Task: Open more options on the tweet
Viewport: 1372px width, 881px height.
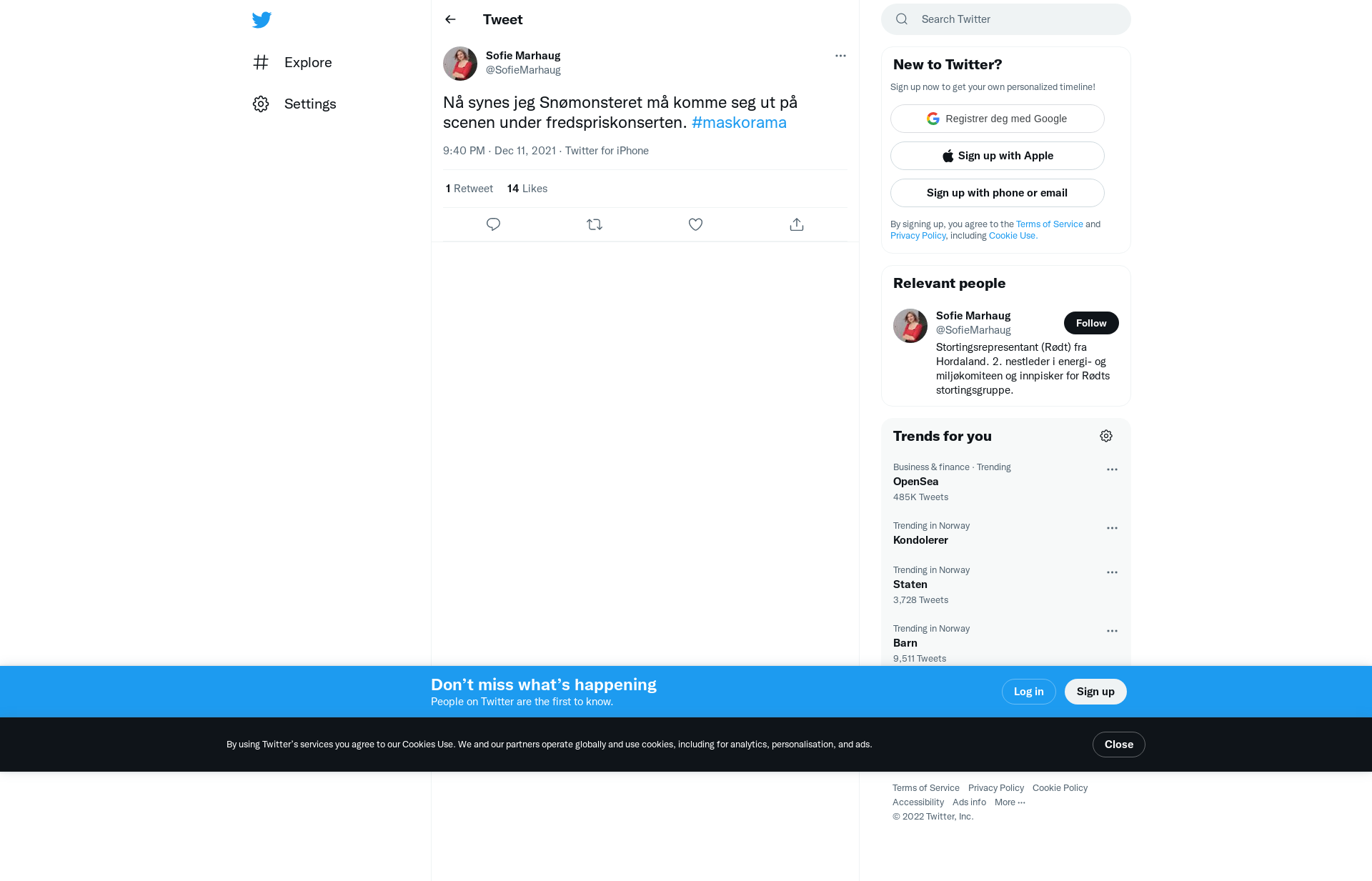Action: [x=840, y=56]
